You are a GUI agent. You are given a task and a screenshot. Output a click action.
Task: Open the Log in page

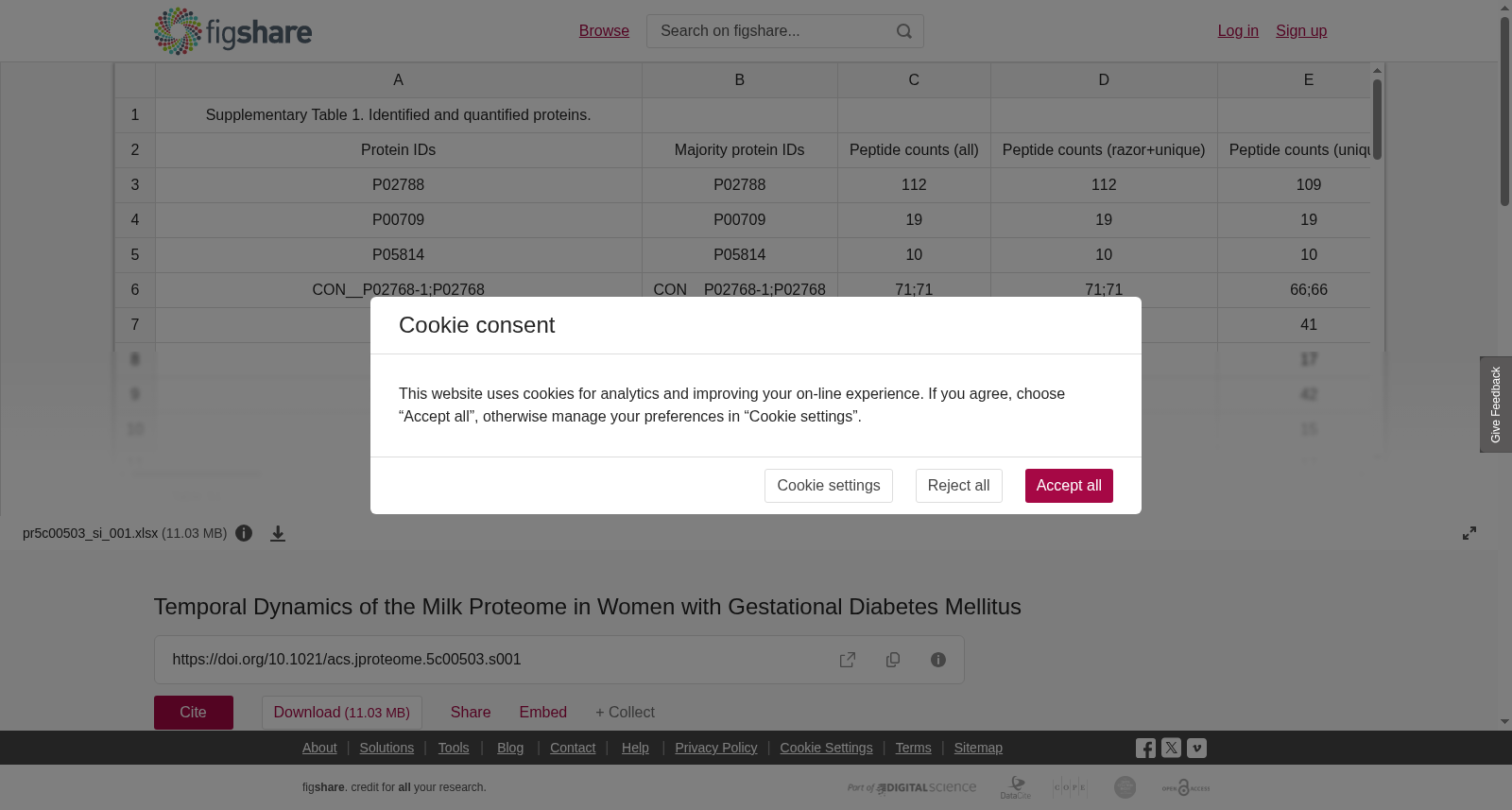pyautogui.click(x=1238, y=31)
